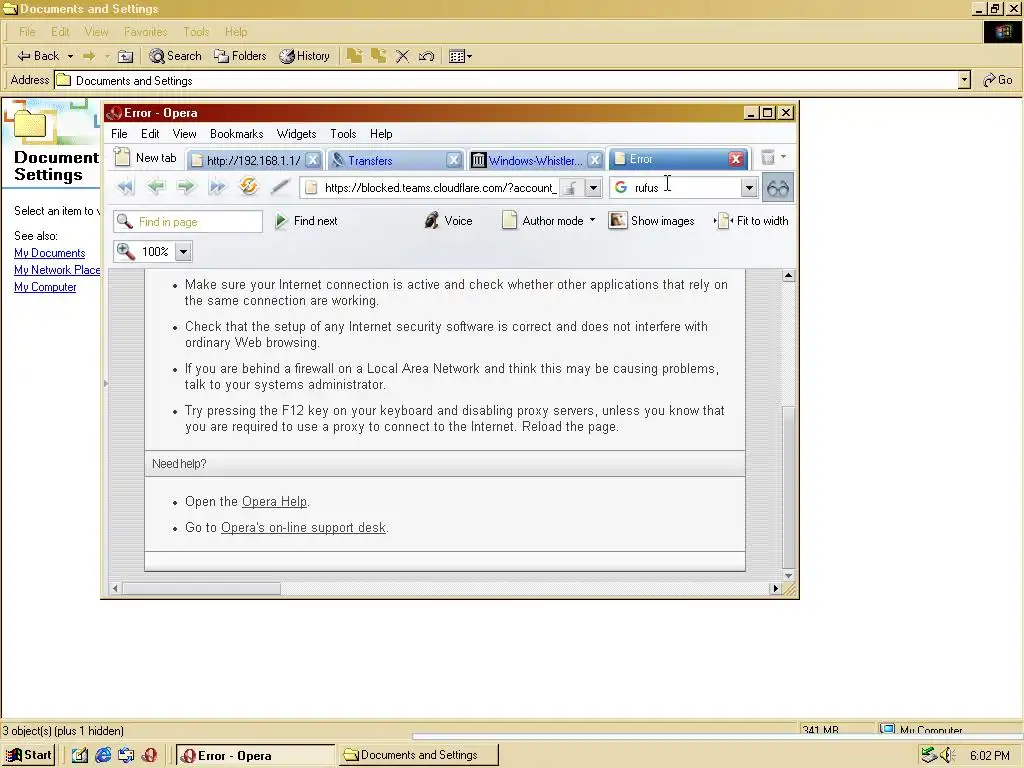Launch Opera from quick launch icon

(x=149, y=755)
